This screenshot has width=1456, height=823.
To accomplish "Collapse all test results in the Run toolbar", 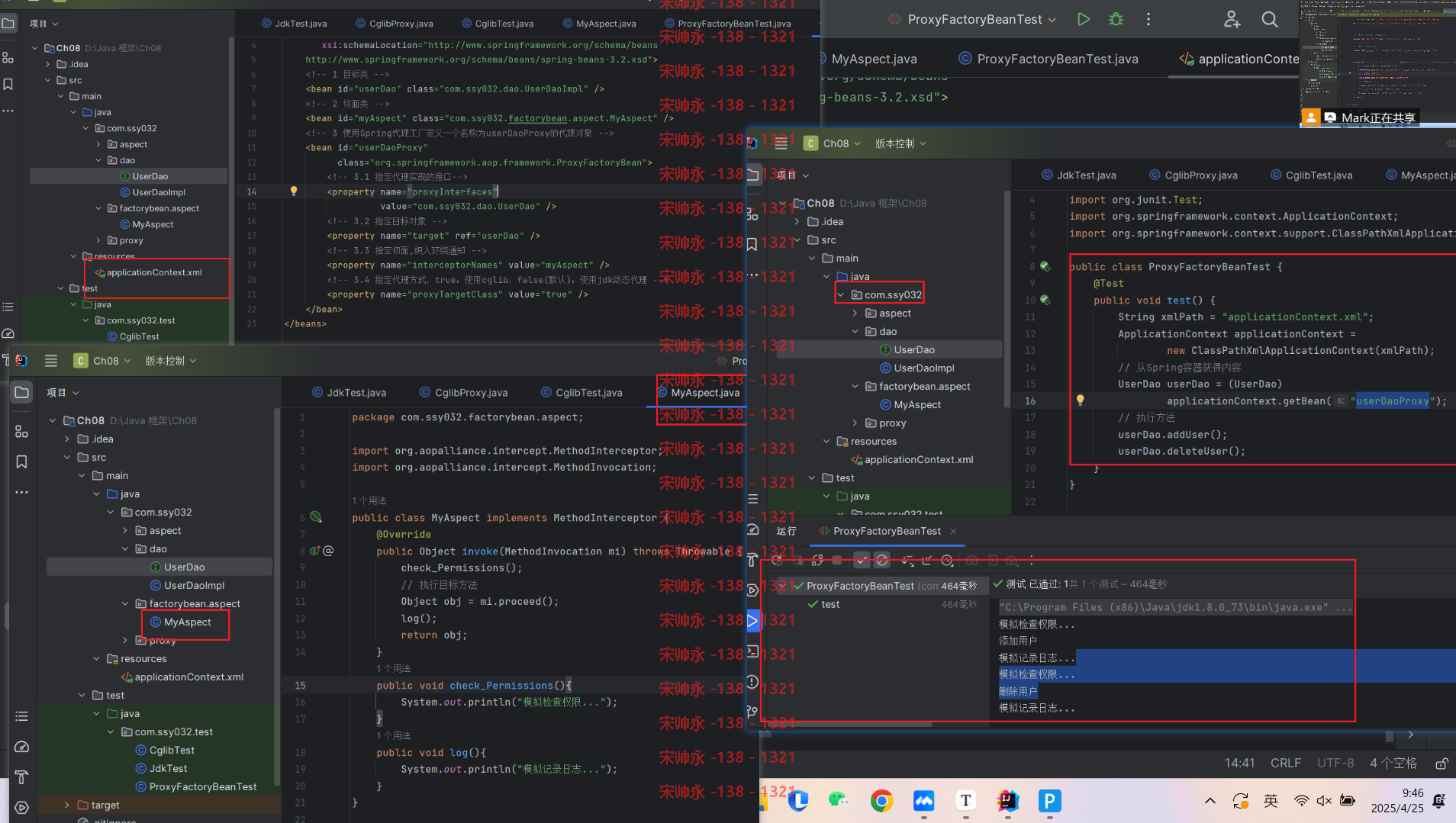I will pos(926,561).
